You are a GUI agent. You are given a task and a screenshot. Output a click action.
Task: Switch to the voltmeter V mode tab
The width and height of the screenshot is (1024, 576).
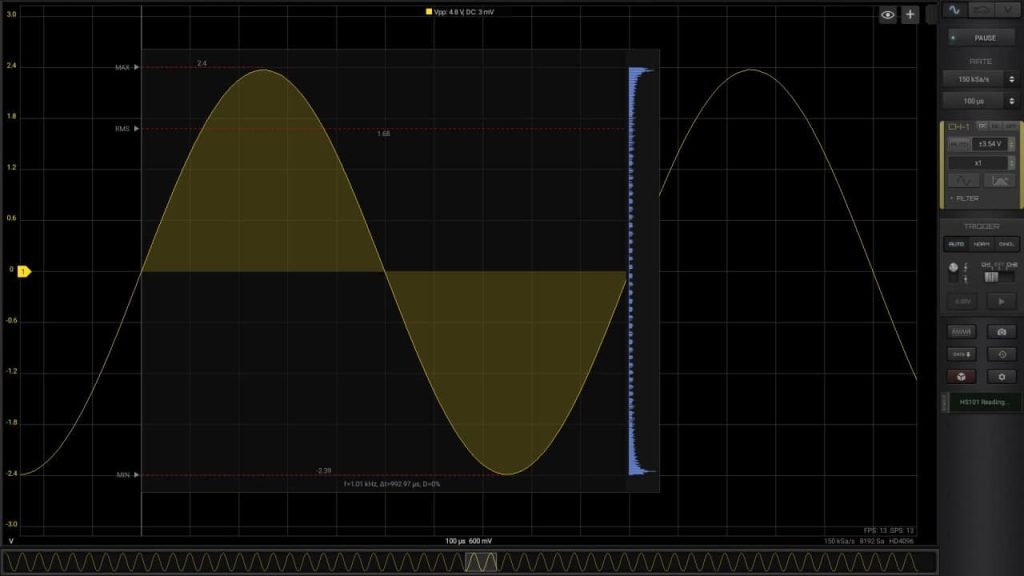click(1009, 9)
